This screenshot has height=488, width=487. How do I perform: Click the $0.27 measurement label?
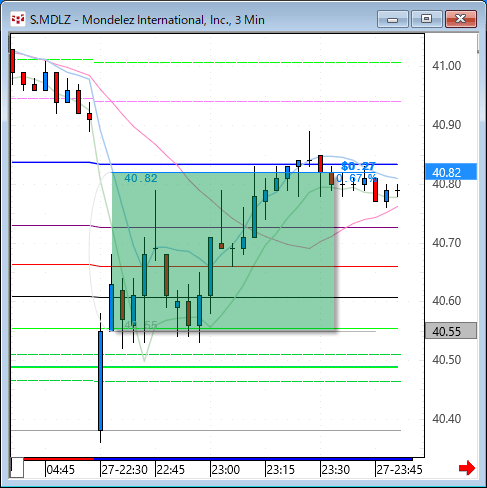(x=358, y=166)
